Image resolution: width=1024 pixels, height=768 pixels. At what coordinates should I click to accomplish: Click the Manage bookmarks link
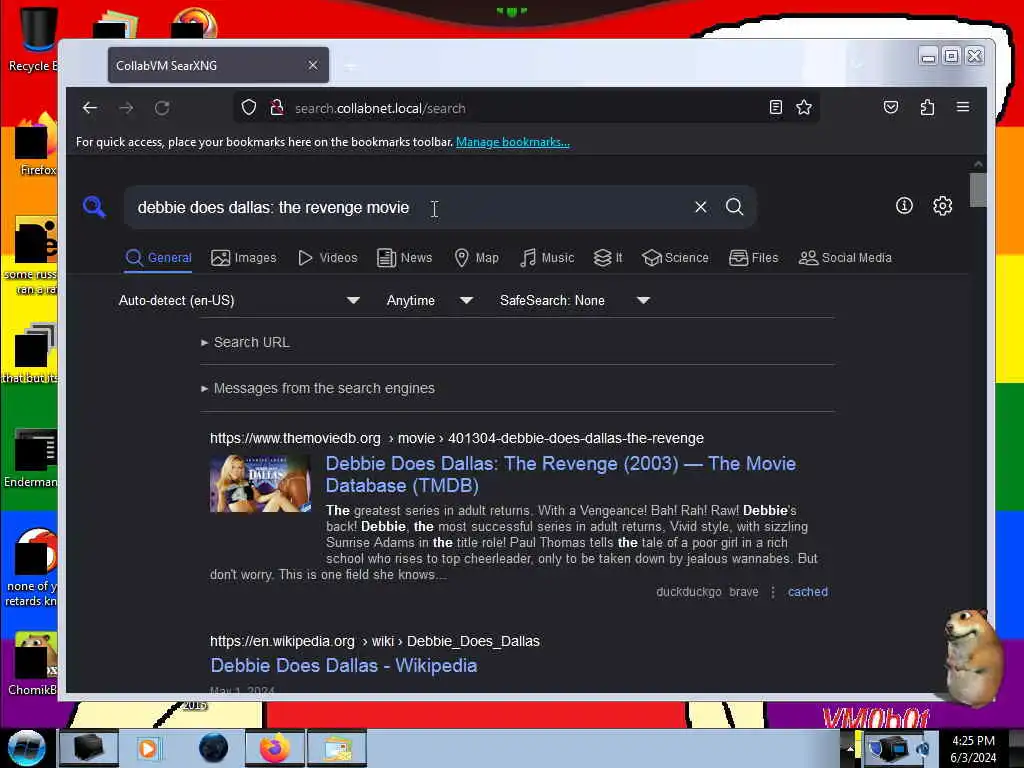click(513, 142)
